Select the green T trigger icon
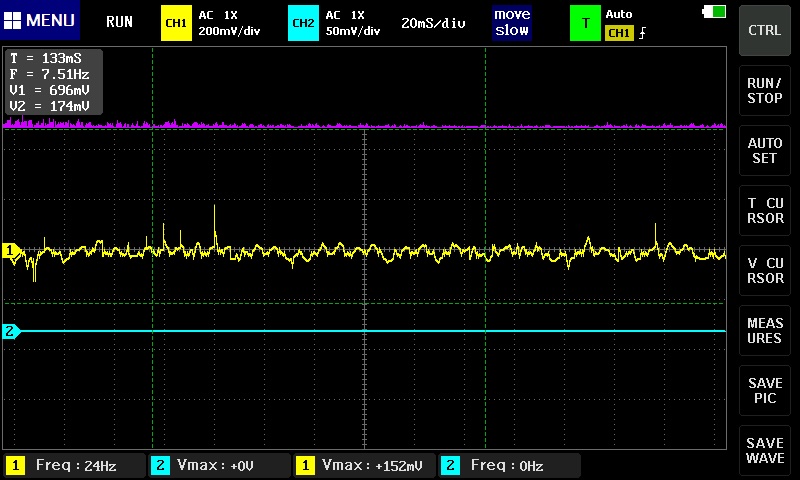The height and width of the screenshot is (480, 800). (585, 22)
